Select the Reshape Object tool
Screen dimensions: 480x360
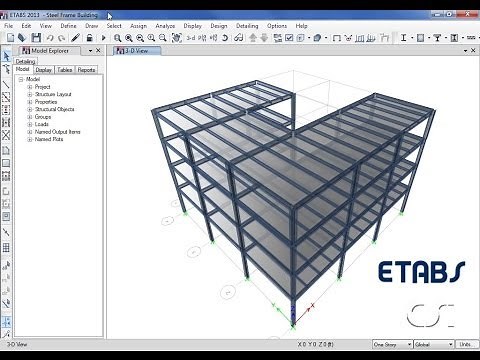pos(6,69)
